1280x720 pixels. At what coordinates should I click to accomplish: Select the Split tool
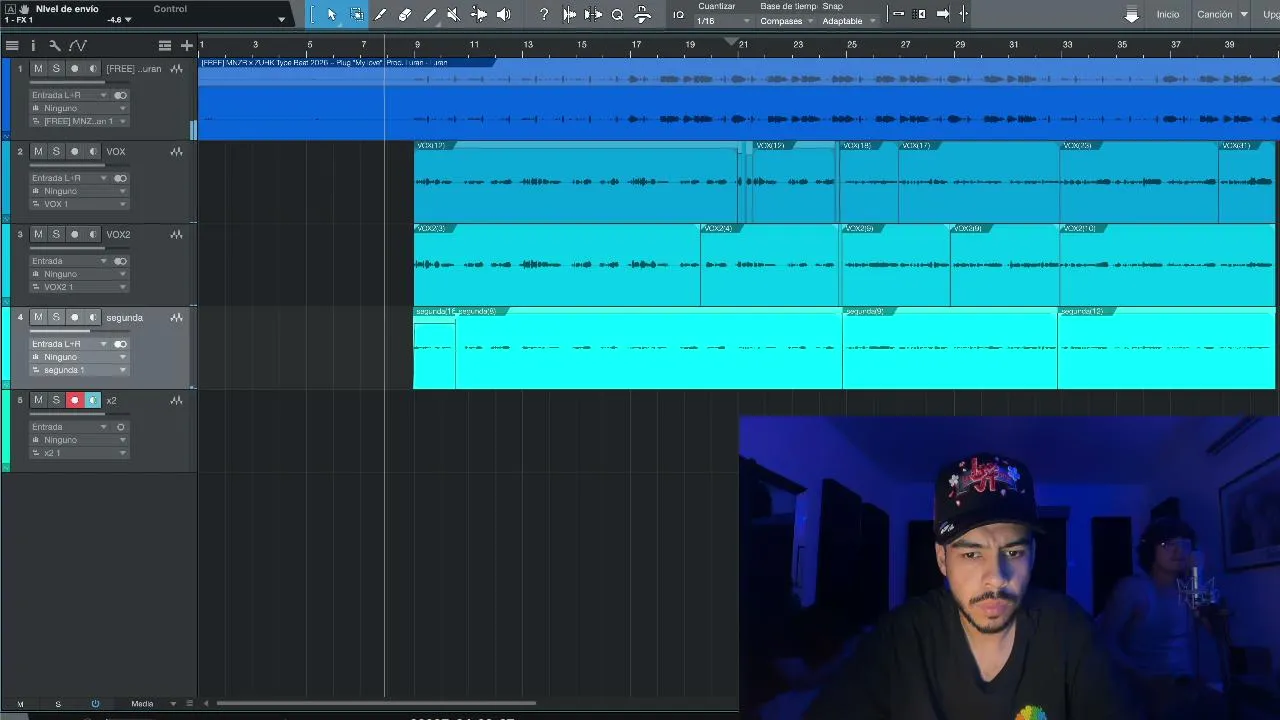(381, 14)
